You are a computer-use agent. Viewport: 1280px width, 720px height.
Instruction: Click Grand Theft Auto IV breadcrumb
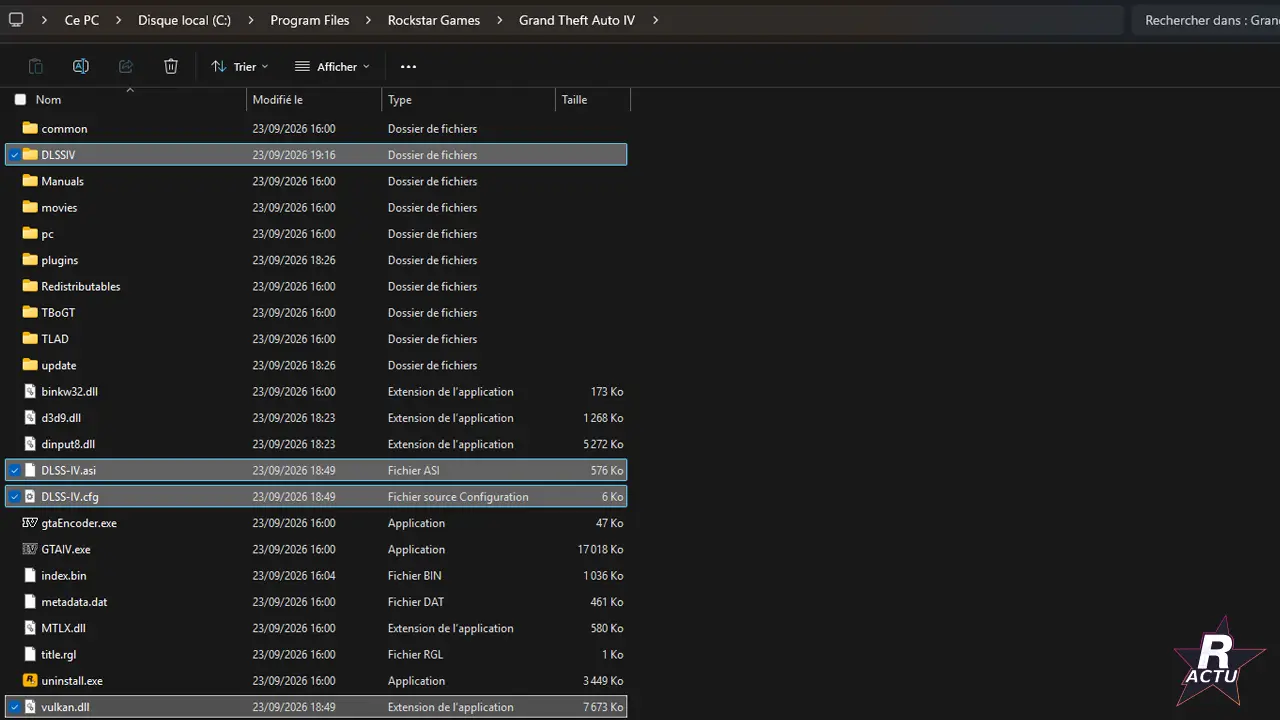[577, 20]
